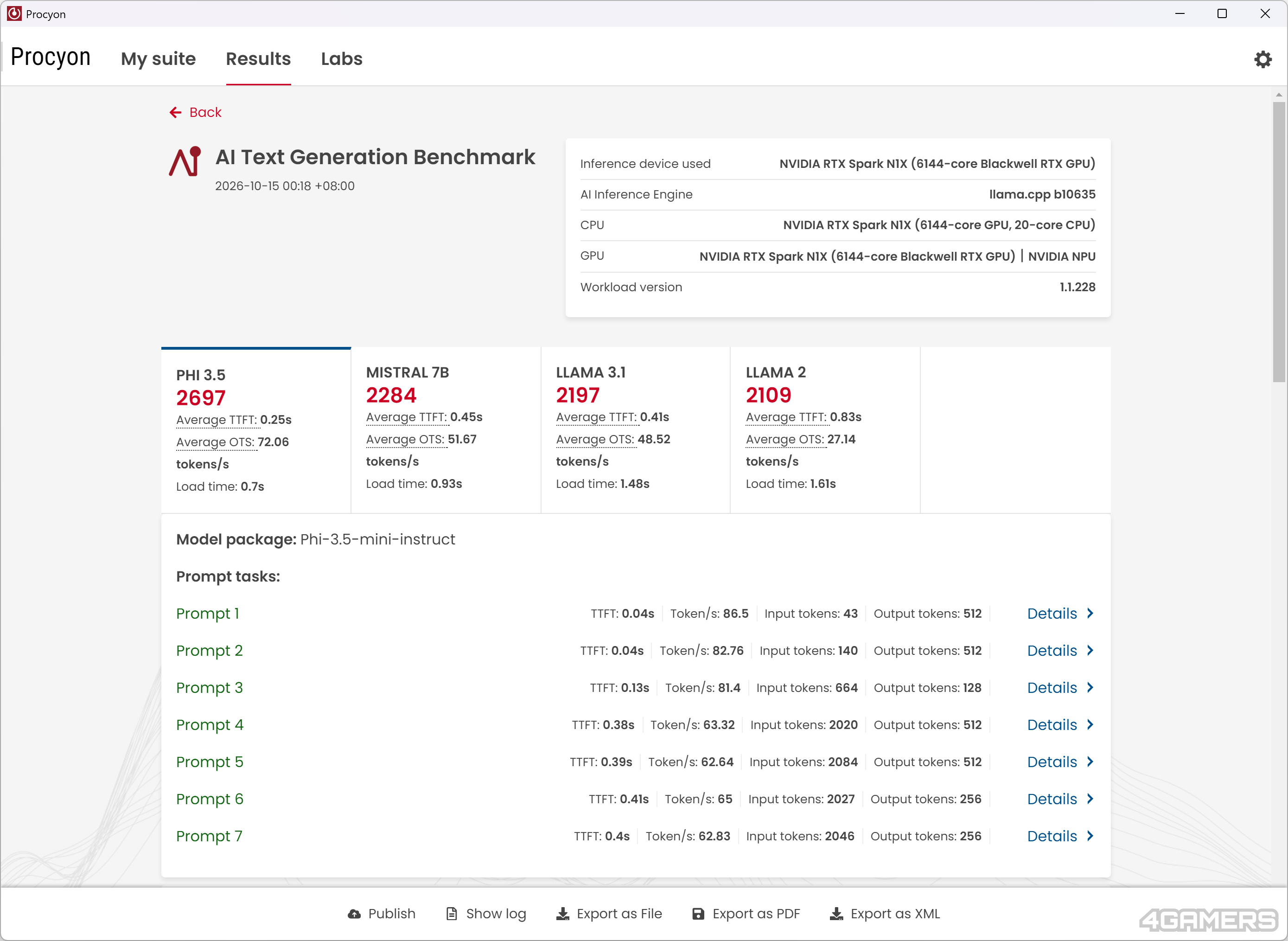1288x941 pixels.
Task: Open the settings gear icon
Action: [1263, 59]
